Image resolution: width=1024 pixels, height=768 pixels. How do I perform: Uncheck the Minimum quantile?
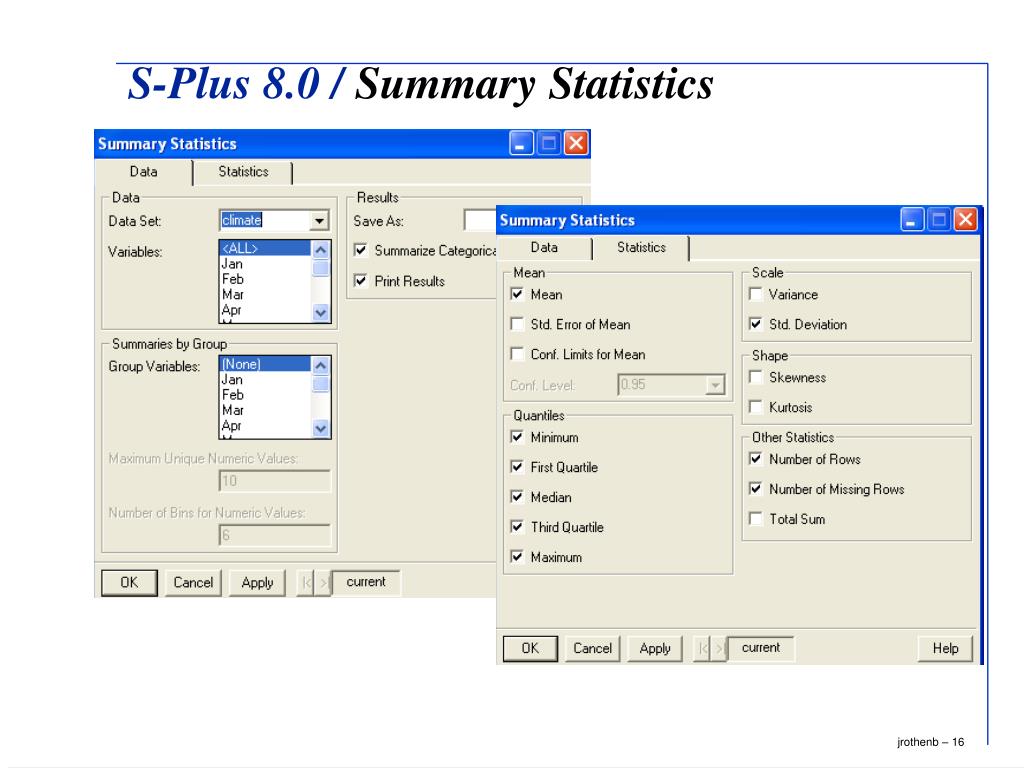click(x=517, y=437)
